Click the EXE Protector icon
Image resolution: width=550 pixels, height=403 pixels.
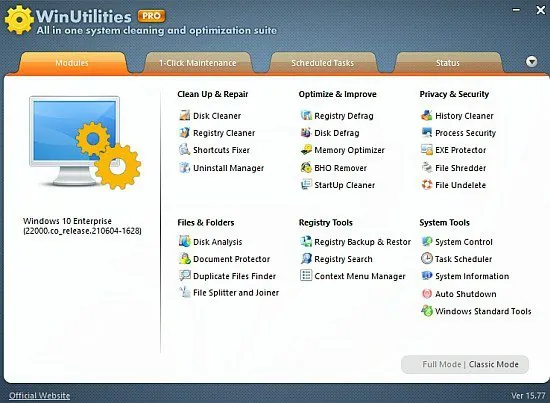coord(427,150)
